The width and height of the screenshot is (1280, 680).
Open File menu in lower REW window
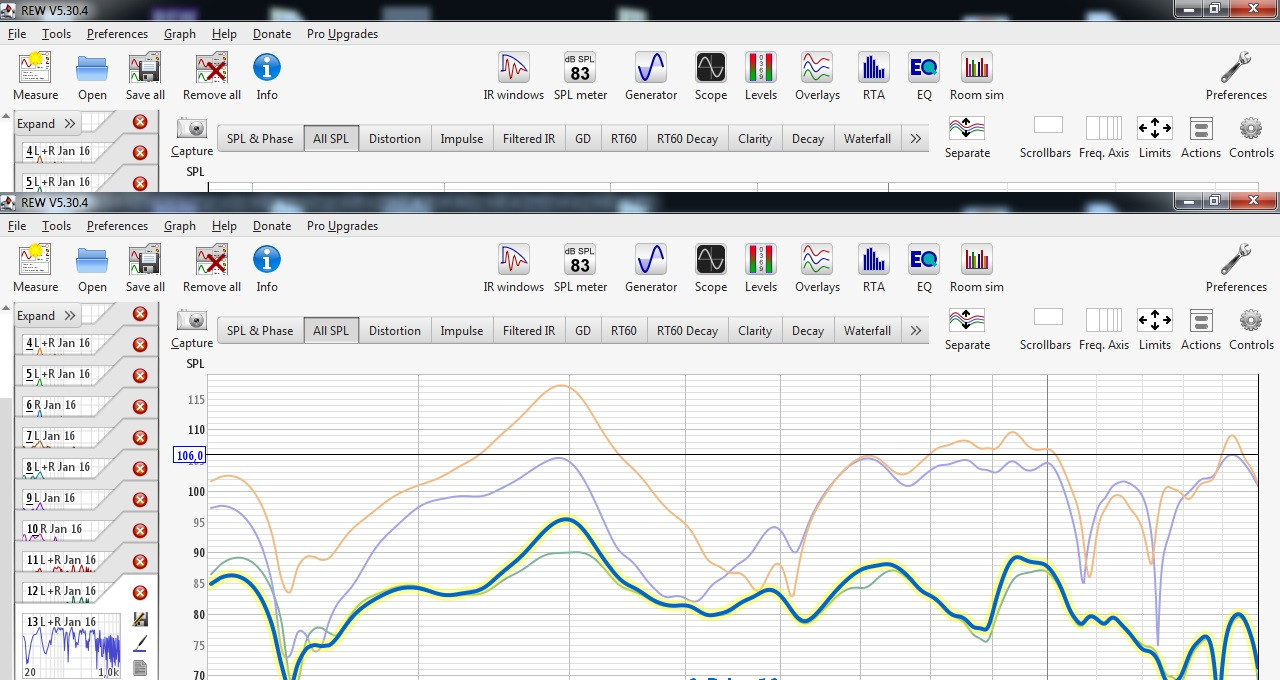(17, 226)
